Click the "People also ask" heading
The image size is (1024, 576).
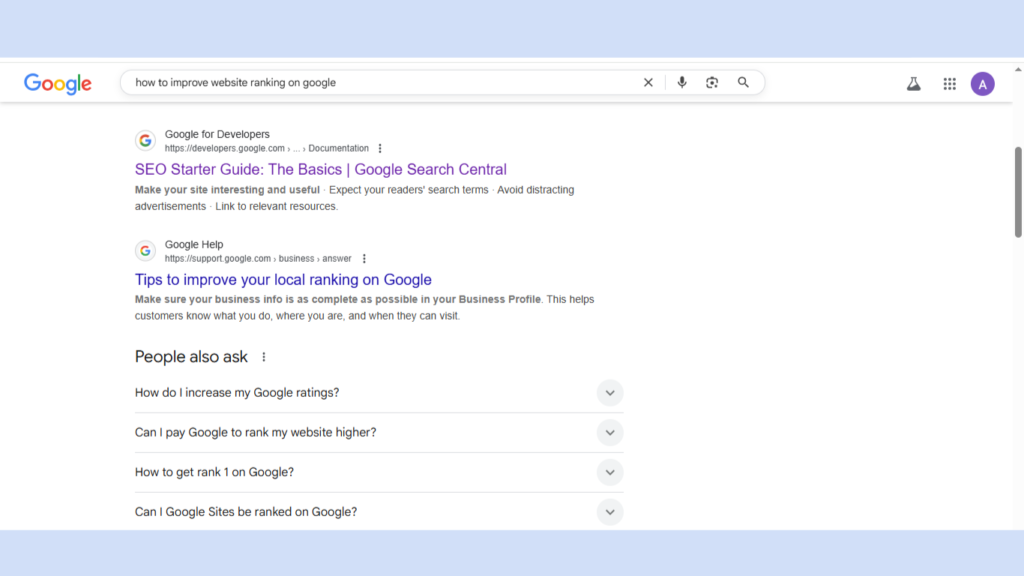(191, 357)
